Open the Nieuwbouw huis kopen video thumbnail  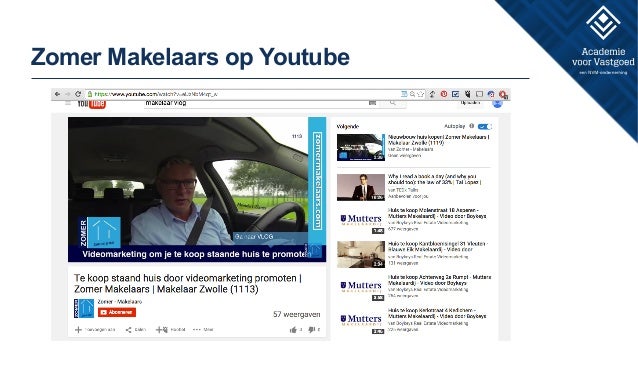tap(361, 147)
